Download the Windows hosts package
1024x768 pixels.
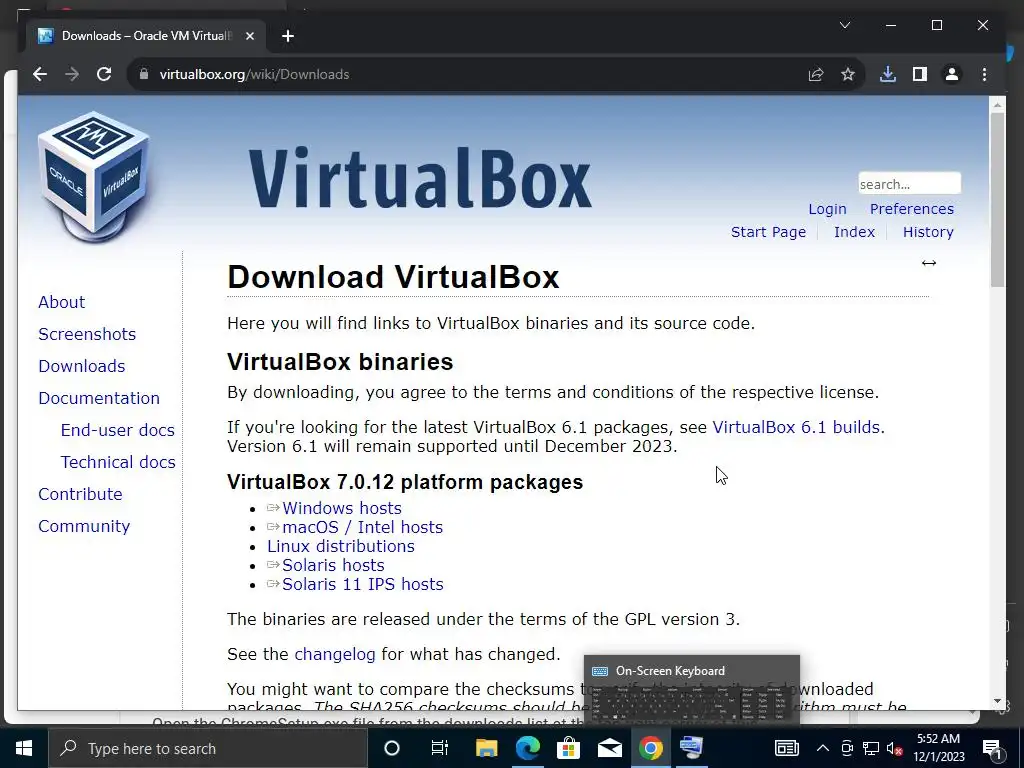click(342, 508)
